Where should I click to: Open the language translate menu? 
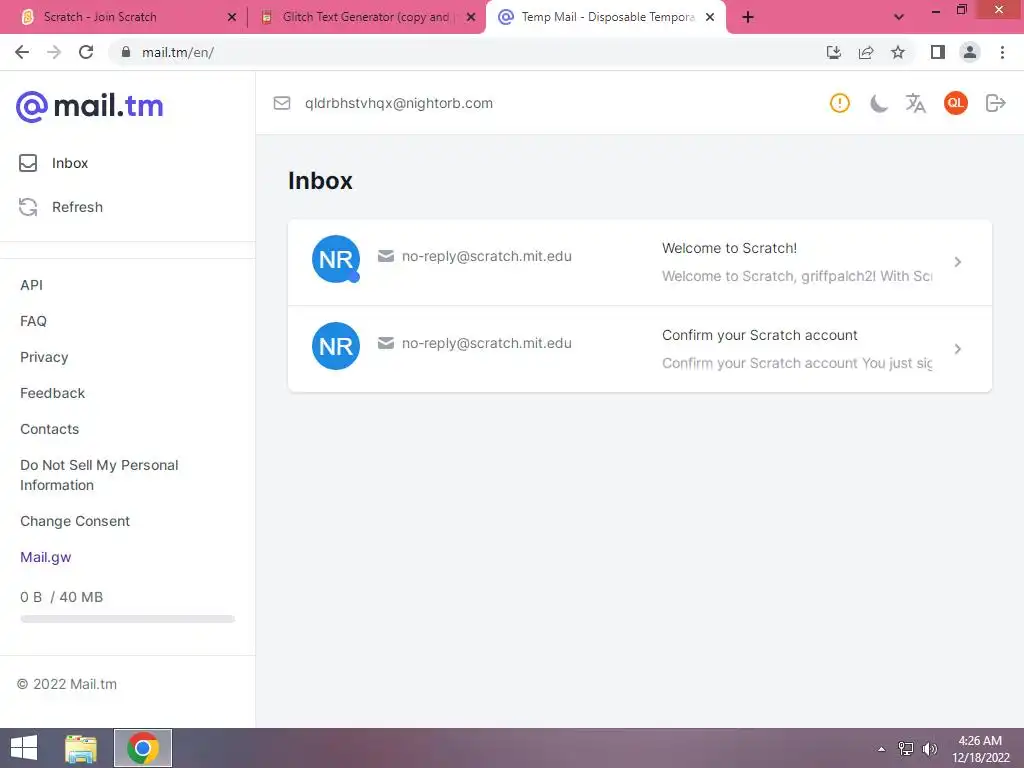pyautogui.click(x=916, y=103)
